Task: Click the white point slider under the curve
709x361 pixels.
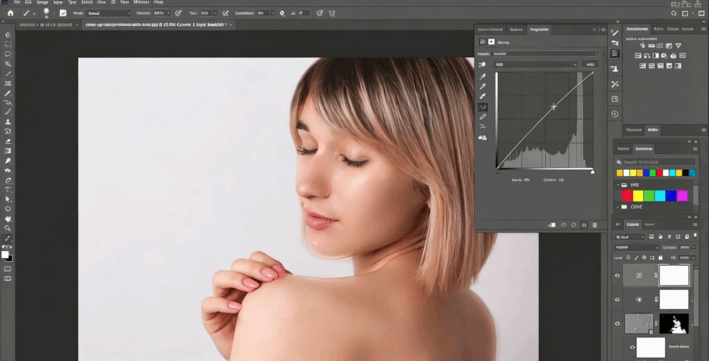Action: 592,172
